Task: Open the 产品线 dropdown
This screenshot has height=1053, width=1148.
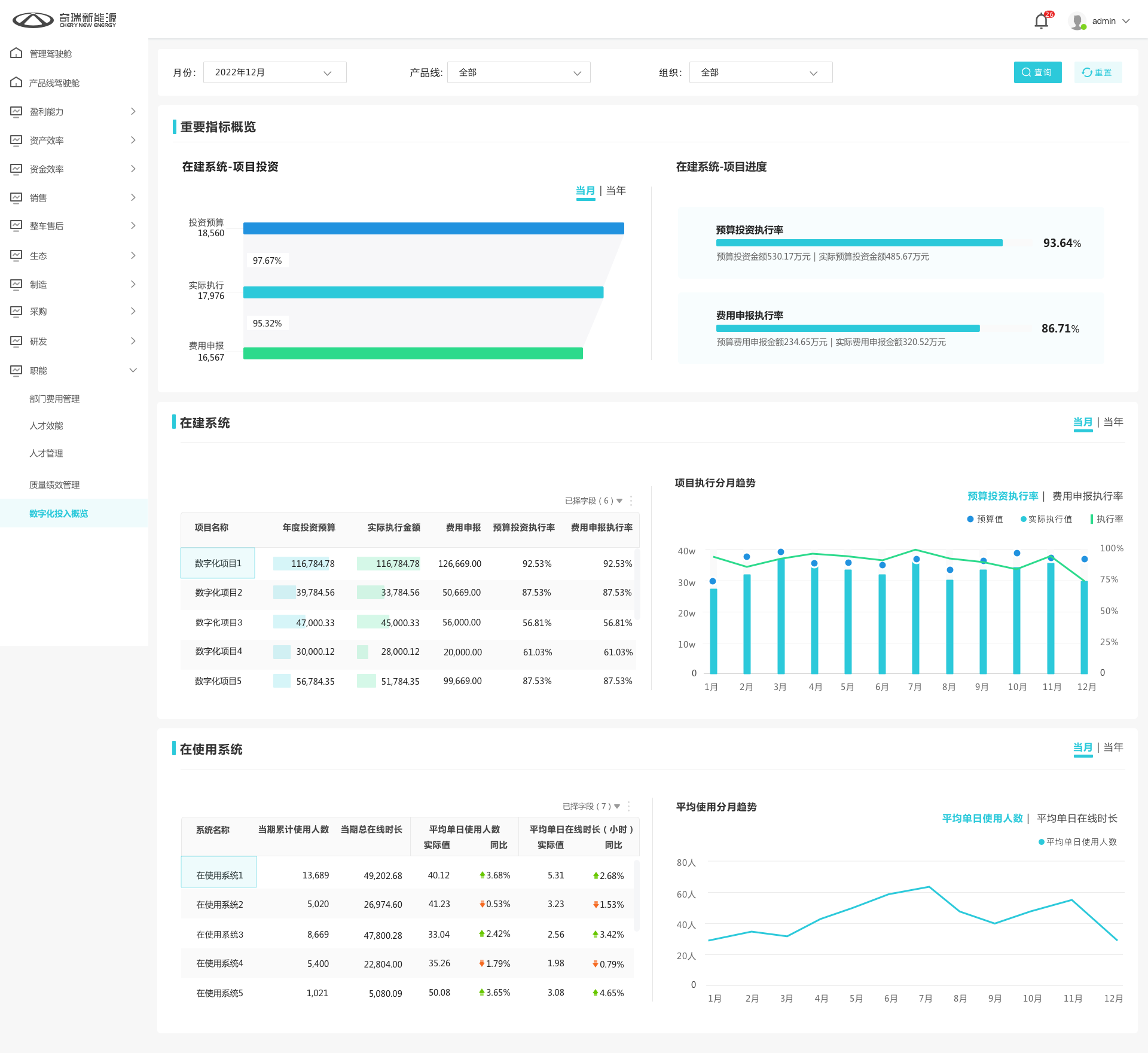Action: click(518, 72)
